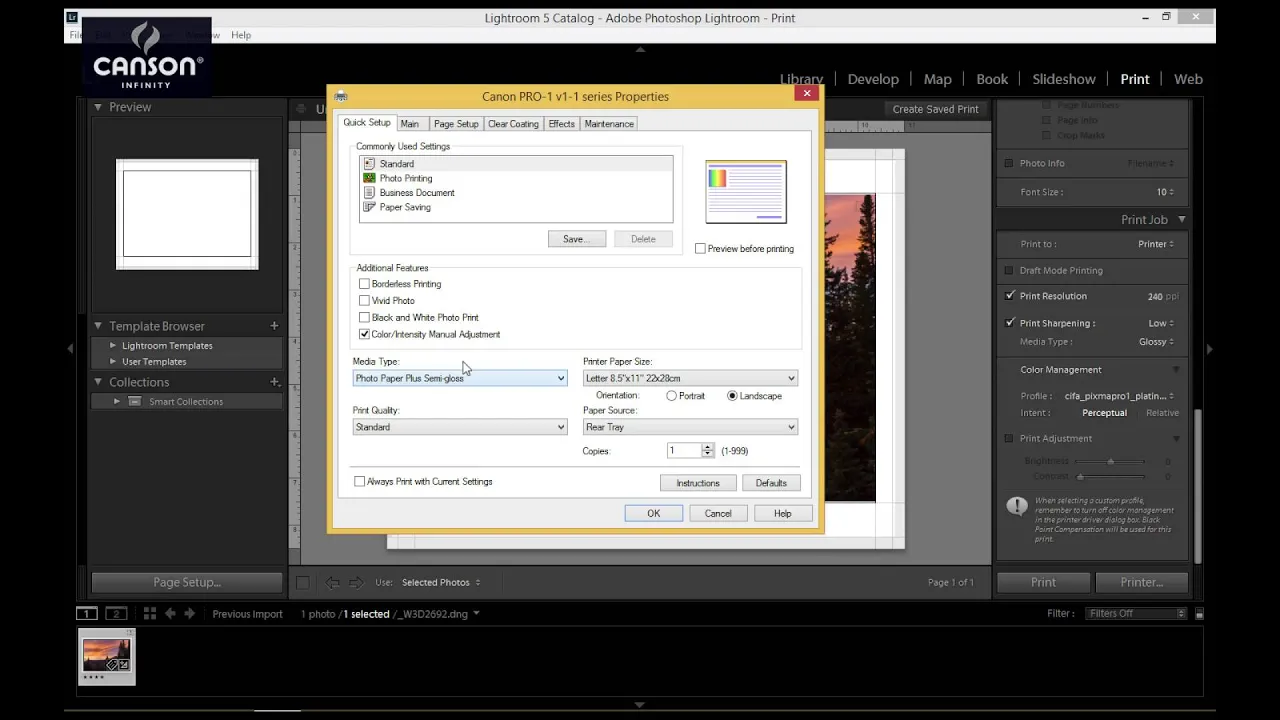Open the Print Sharpening Low dropdown

tap(1161, 323)
